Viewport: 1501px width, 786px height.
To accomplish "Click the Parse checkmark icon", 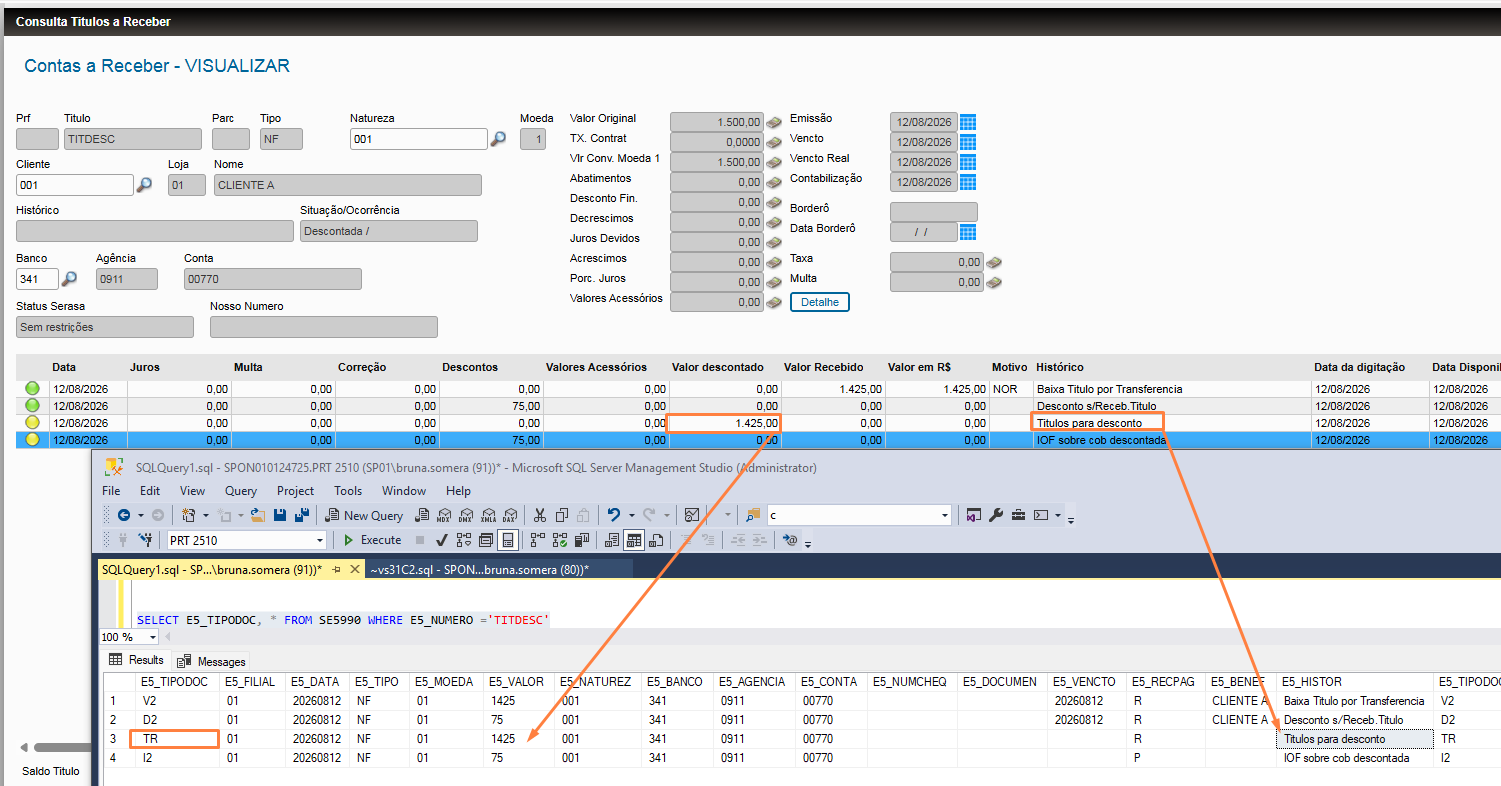I will tap(441, 540).
